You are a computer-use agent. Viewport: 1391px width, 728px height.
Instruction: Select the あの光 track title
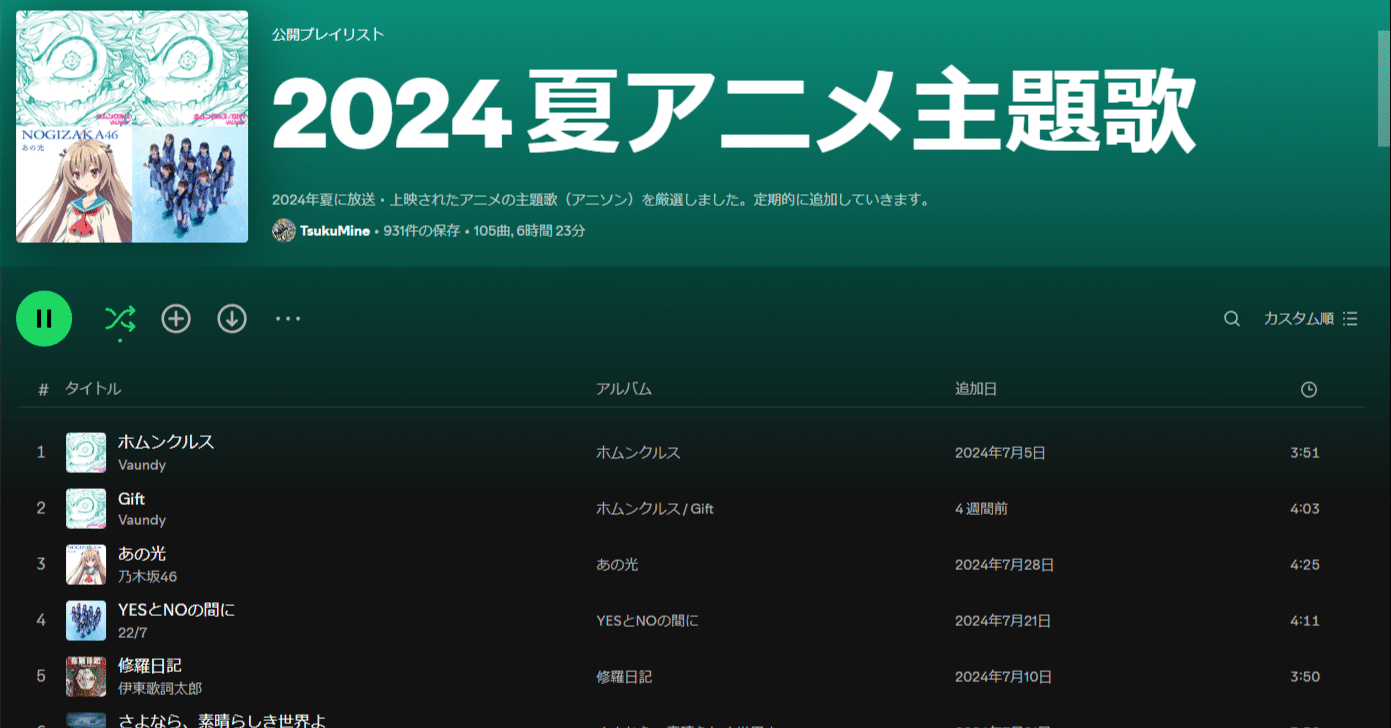(142, 554)
